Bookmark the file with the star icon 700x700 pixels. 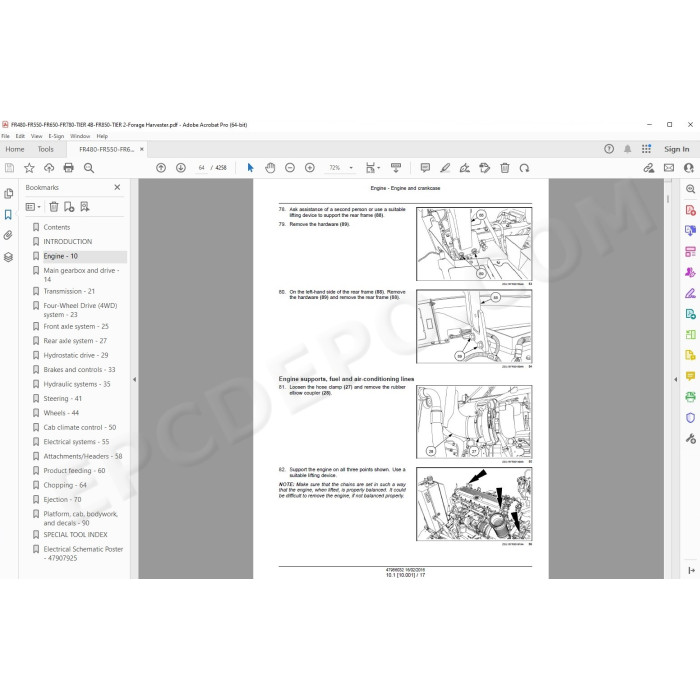[x=29, y=168]
